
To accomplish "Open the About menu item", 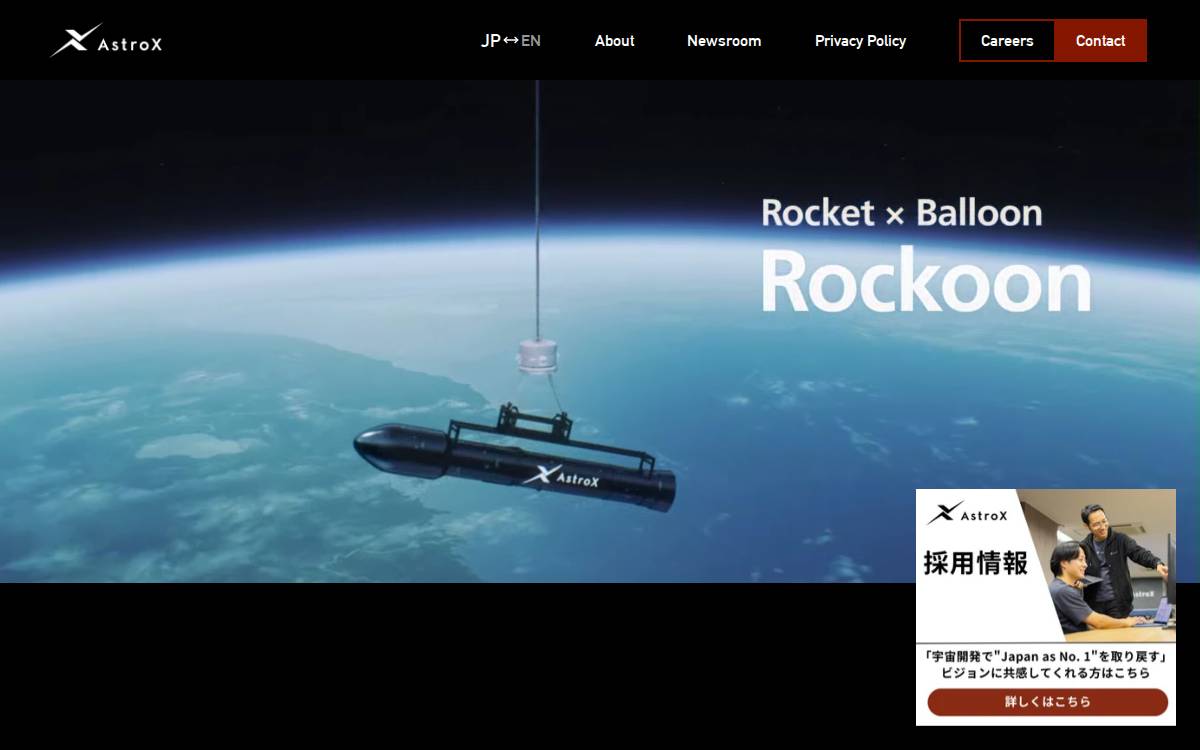I will tap(614, 41).
